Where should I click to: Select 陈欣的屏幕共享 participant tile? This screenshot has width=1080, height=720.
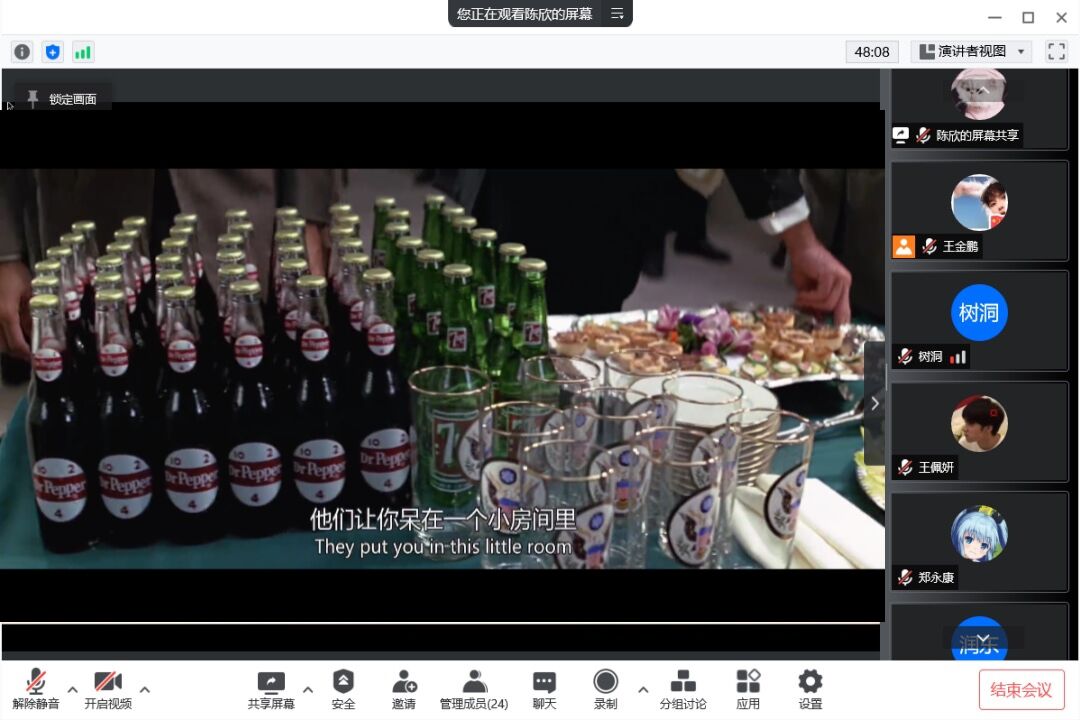pos(979,109)
